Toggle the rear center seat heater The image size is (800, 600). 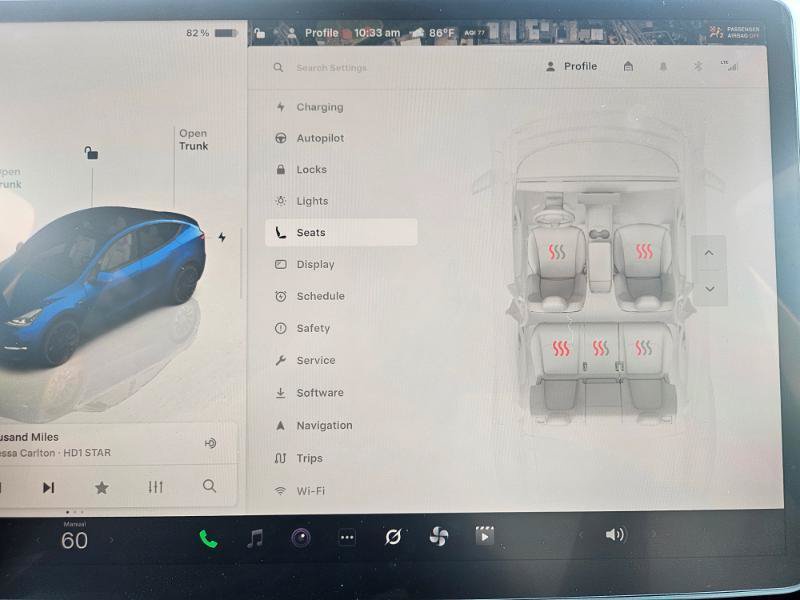pyautogui.click(x=601, y=348)
